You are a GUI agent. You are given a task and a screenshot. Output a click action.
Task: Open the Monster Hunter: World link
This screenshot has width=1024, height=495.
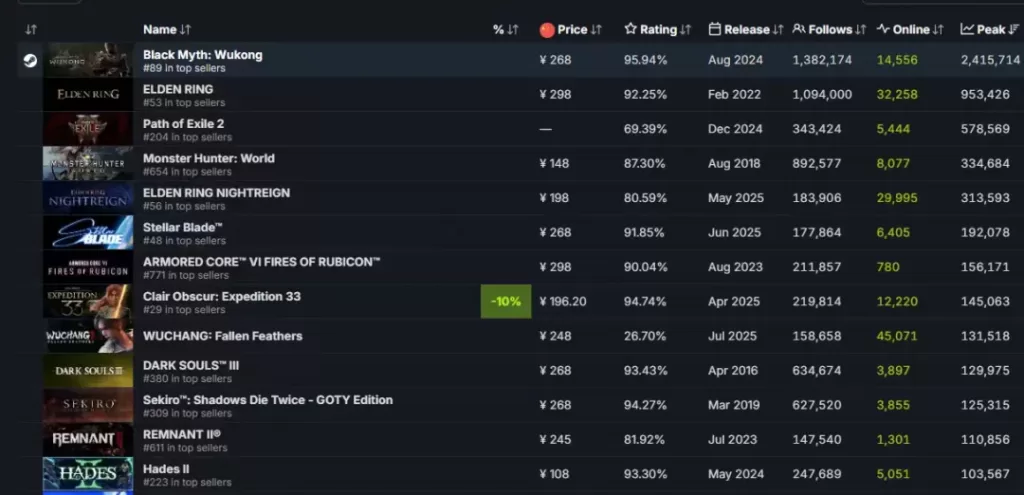(x=209, y=159)
